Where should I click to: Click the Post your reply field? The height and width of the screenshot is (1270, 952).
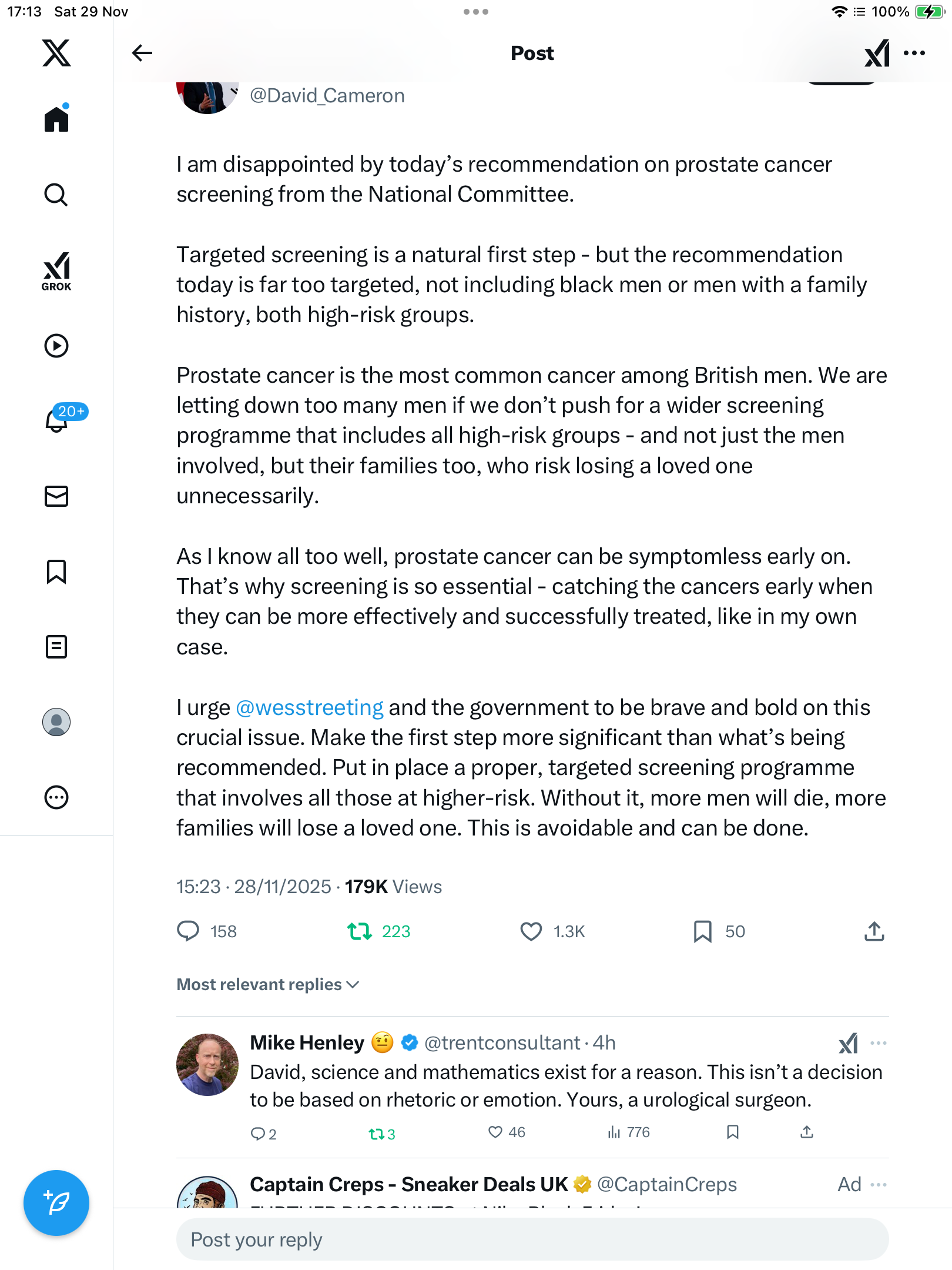click(532, 1239)
